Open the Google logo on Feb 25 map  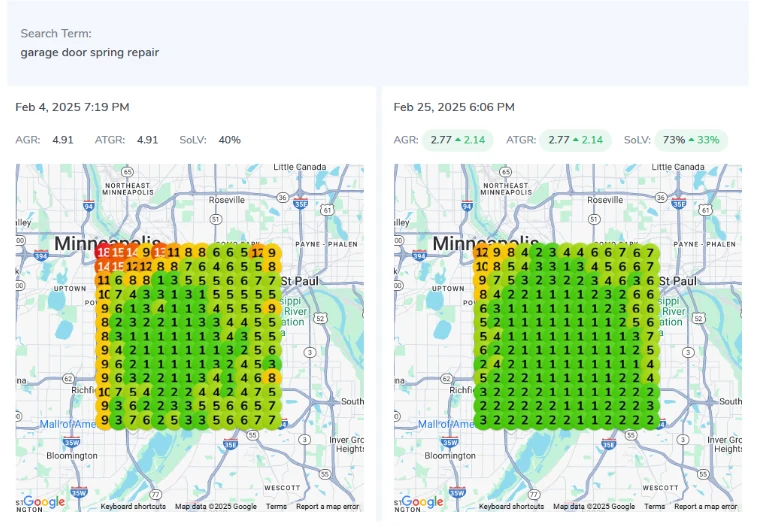(x=422, y=502)
